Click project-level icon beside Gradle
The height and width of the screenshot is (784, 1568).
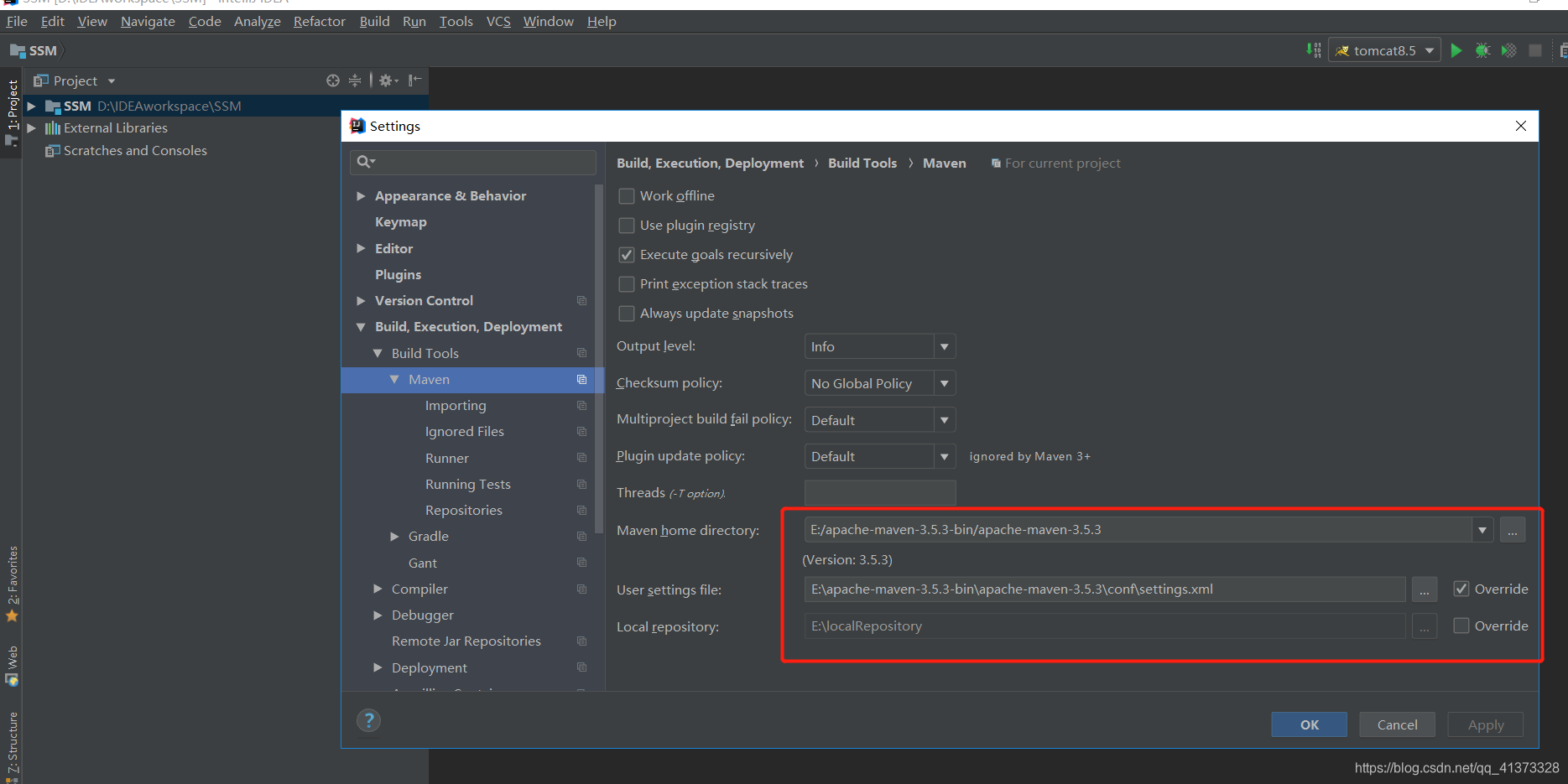pyautogui.click(x=581, y=537)
